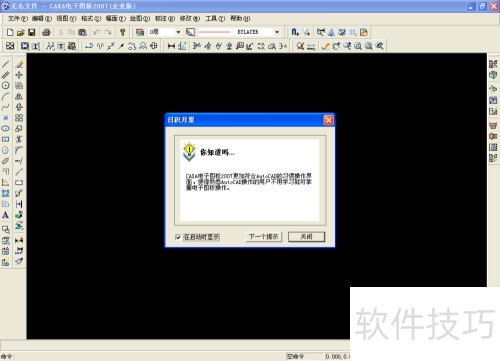Click the zoom window magnifier icon
This screenshot has width=500, height=361.
coord(358,46)
